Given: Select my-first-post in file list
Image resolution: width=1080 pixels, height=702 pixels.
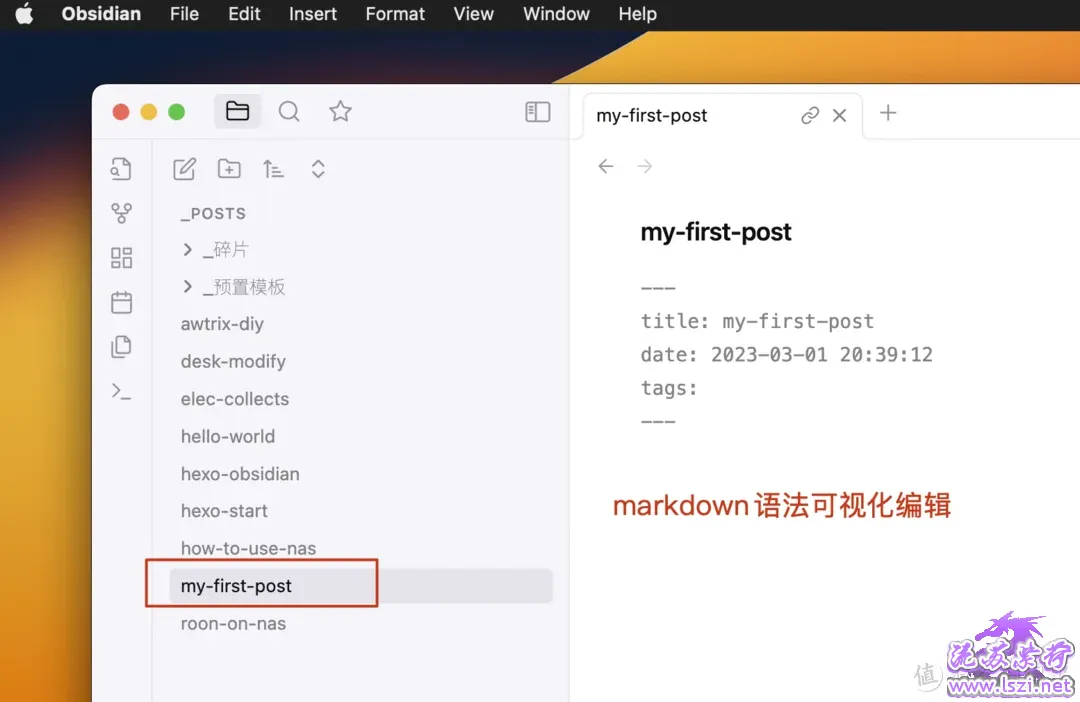Looking at the screenshot, I should pyautogui.click(x=361, y=586).
